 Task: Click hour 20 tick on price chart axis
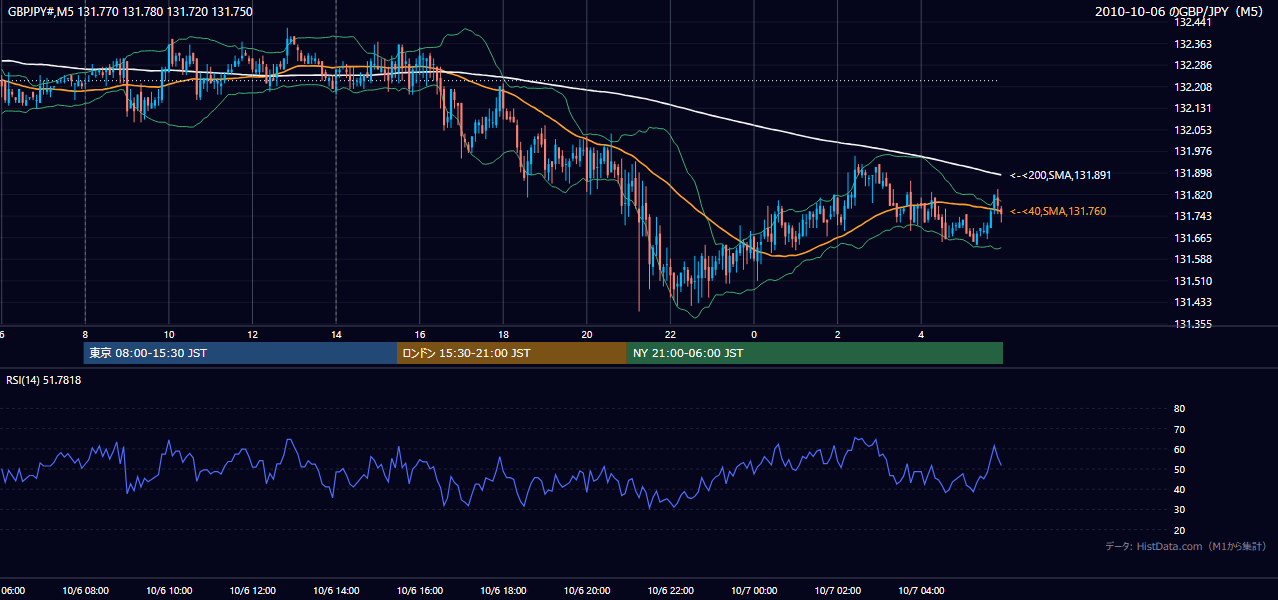tap(587, 334)
